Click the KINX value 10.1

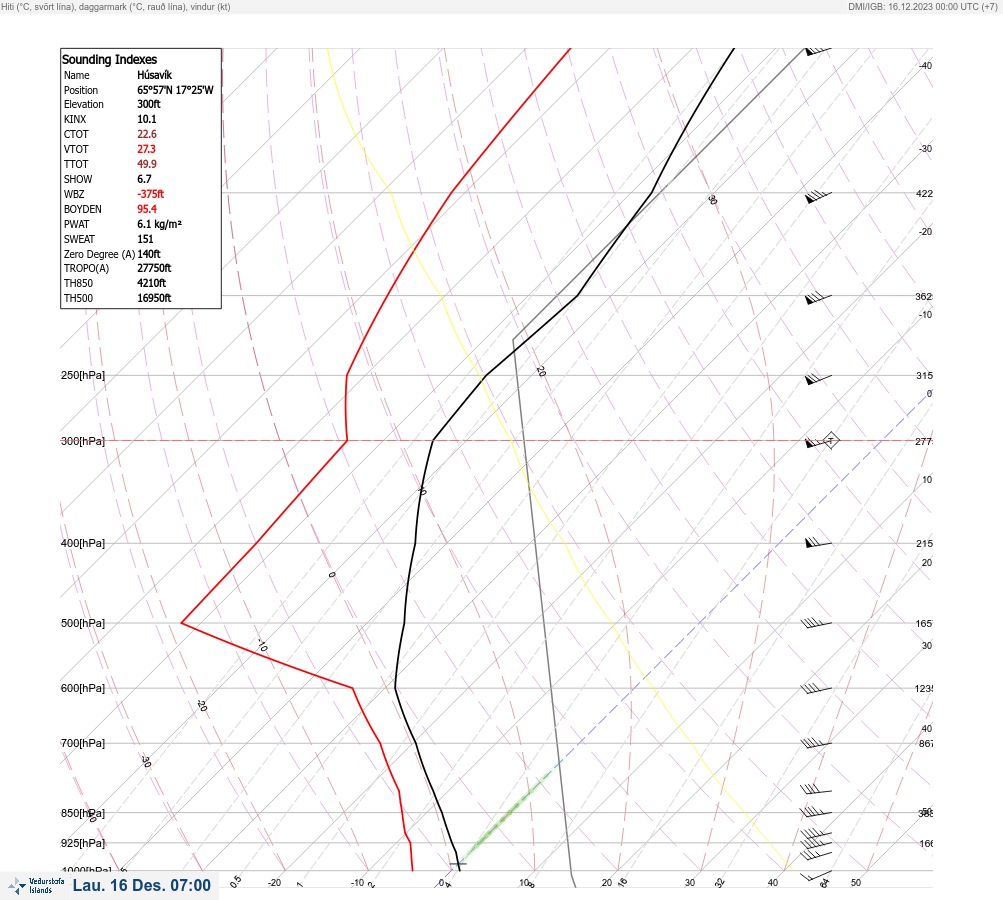click(146, 119)
